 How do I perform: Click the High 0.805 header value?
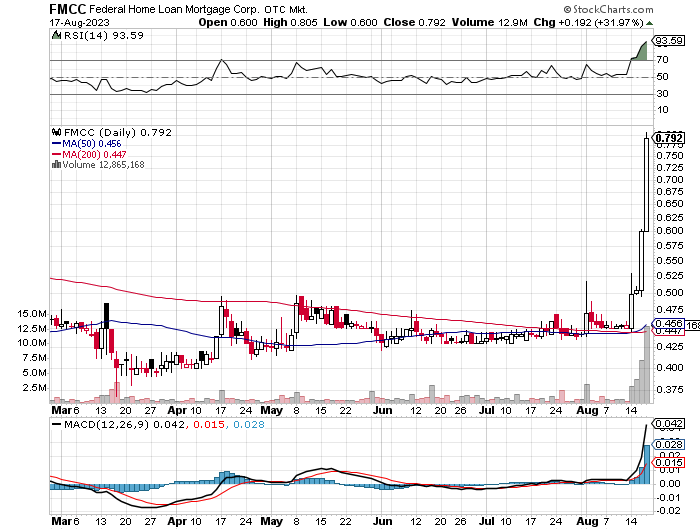[x=290, y=22]
